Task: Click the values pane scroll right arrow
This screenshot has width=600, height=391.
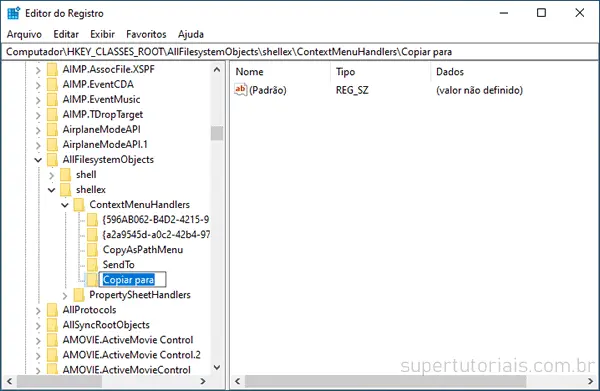Action: click(590, 381)
